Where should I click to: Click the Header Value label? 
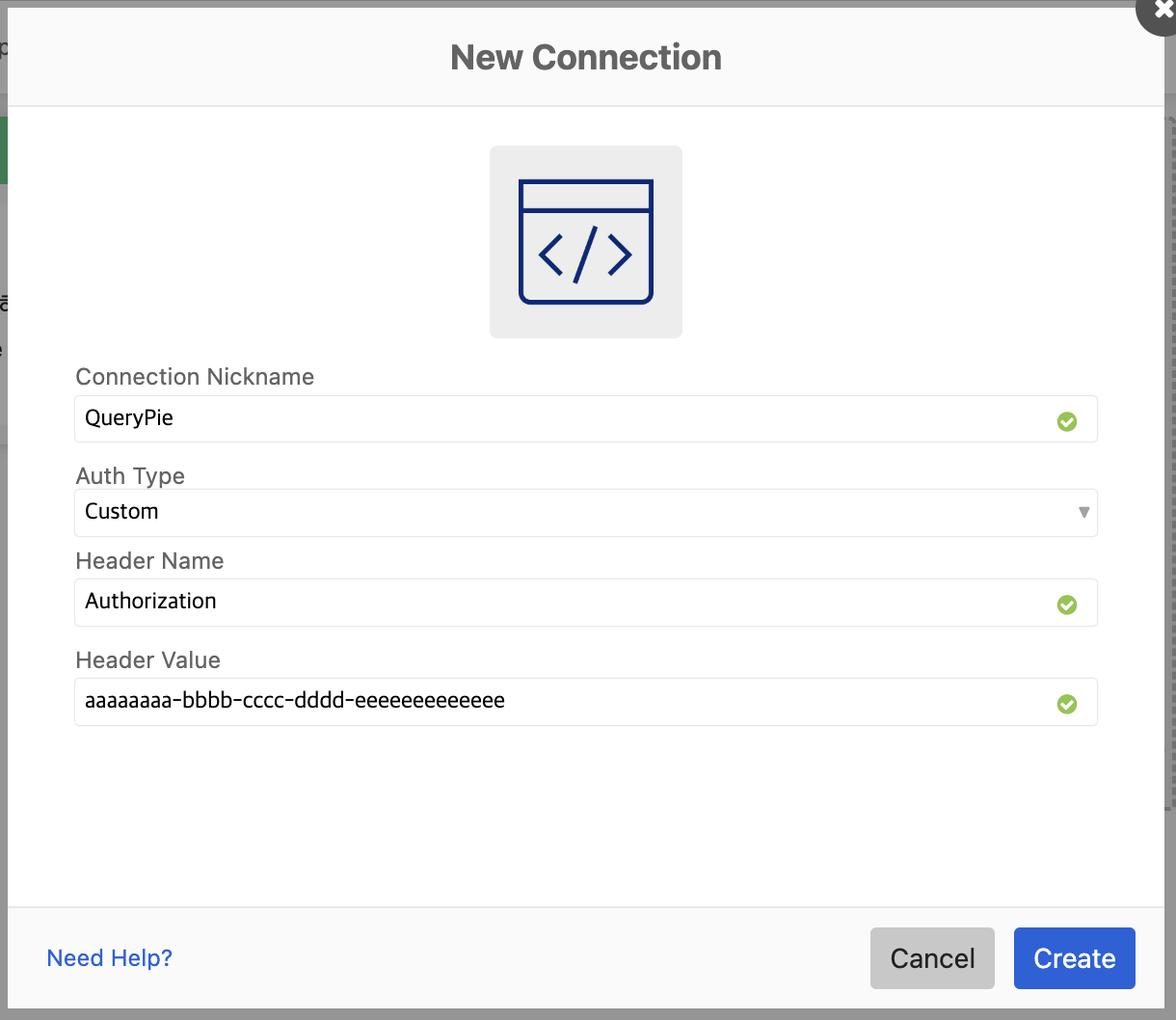point(147,660)
